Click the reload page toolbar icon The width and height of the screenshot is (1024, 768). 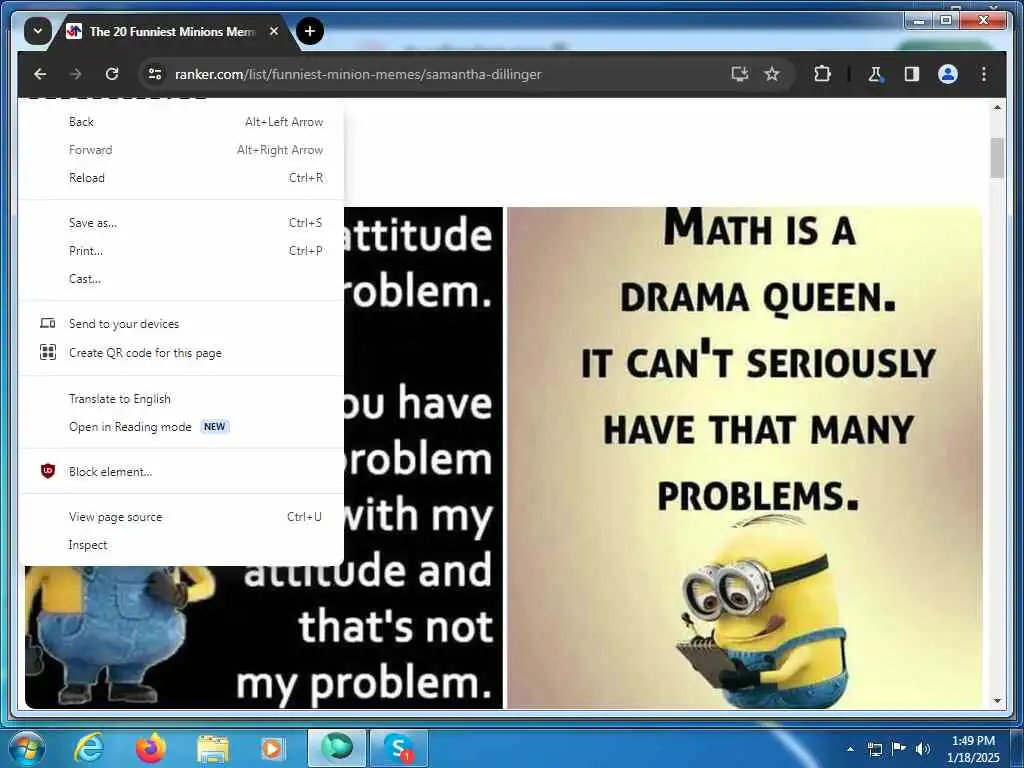pos(112,74)
